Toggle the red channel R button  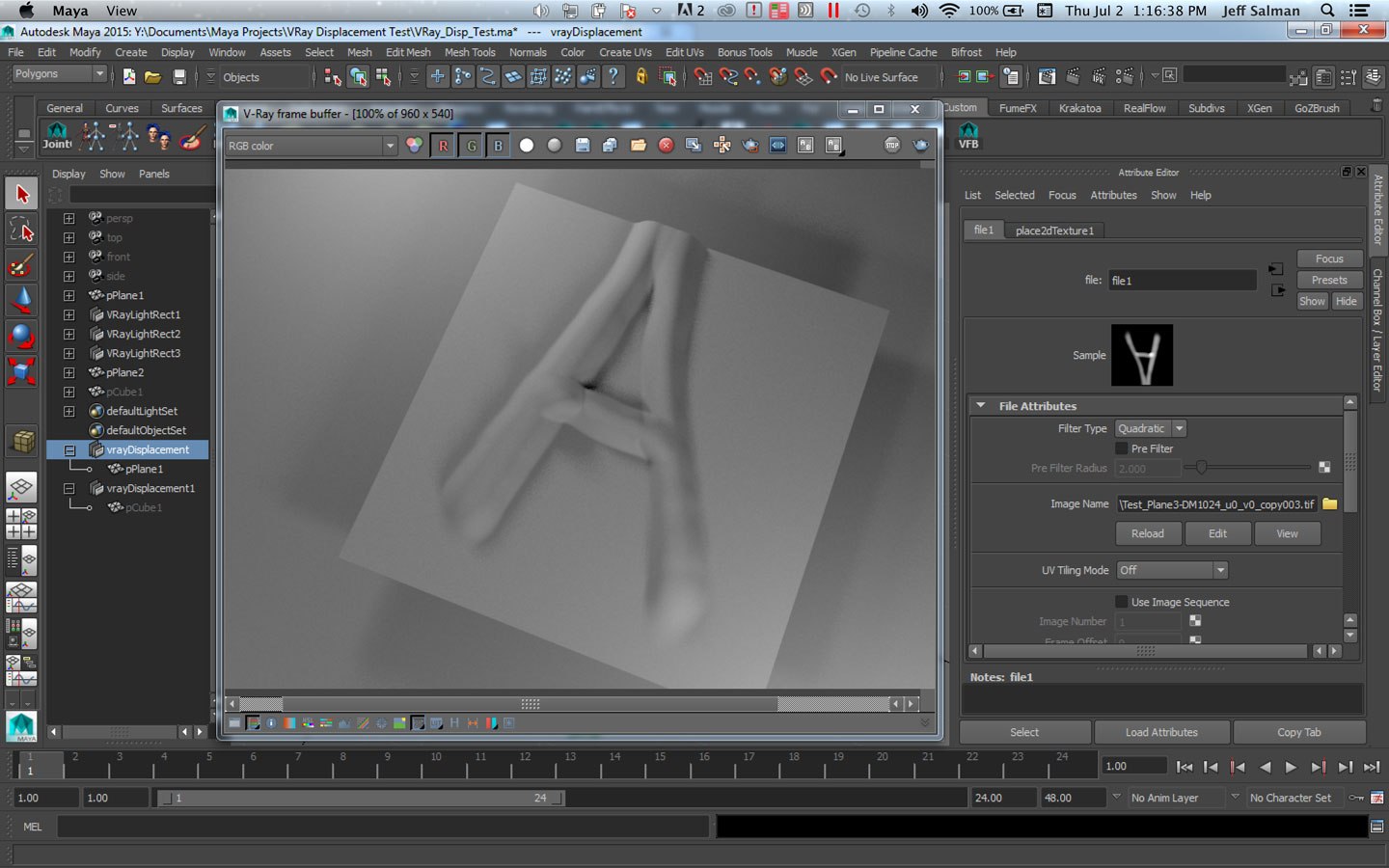[x=443, y=146]
